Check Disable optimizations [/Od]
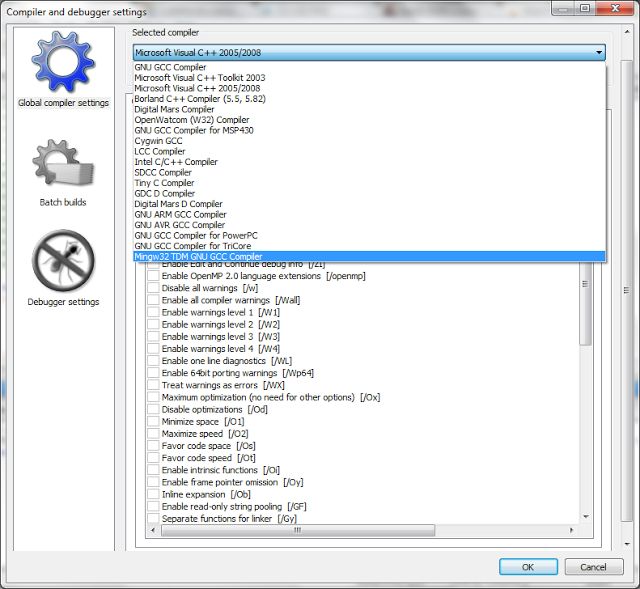The image size is (640, 589). (x=153, y=409)
